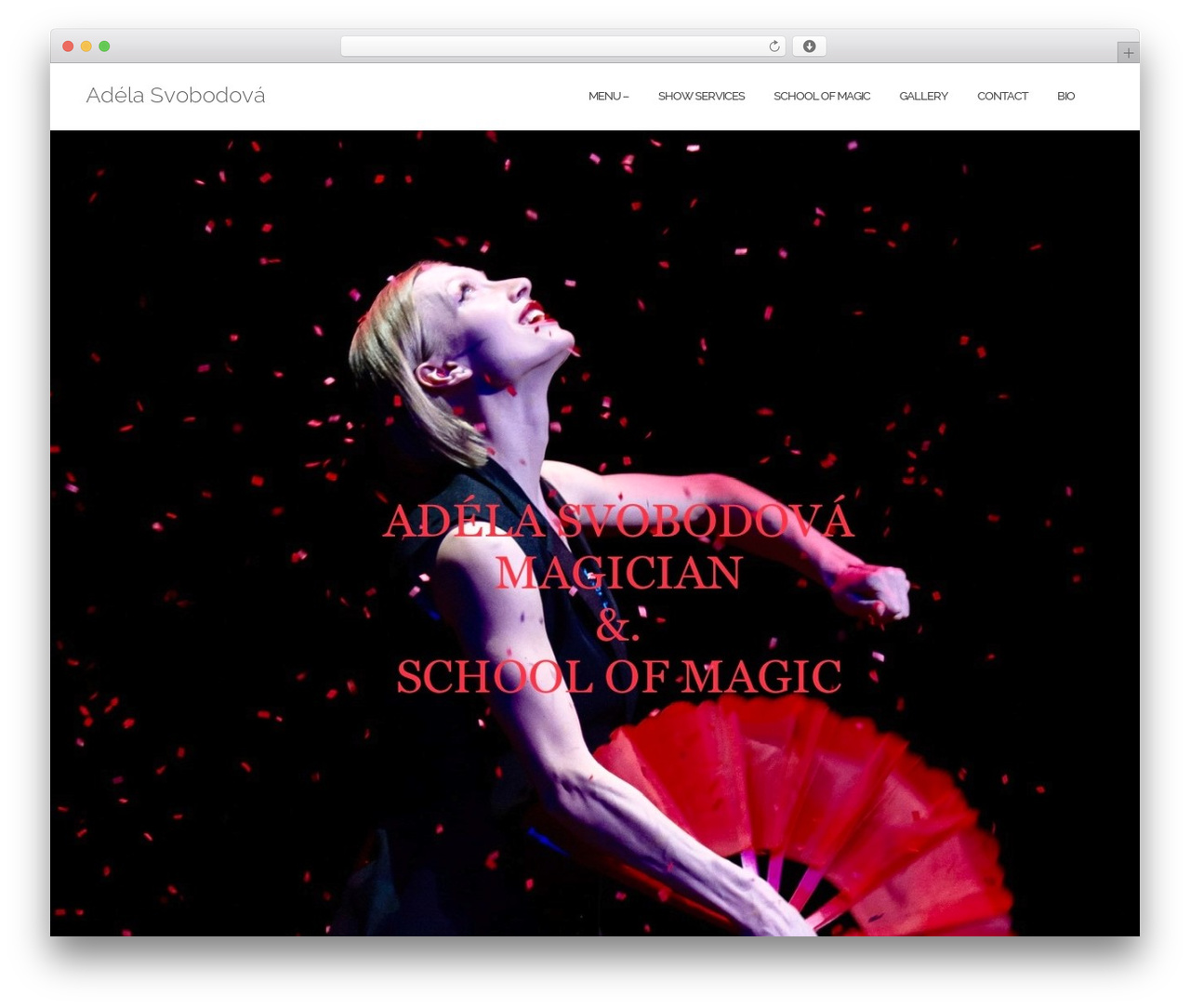1190x1008 pixels.
Task: Click the 'MAGICIAN' hero text line
Action: click(618, 573)
